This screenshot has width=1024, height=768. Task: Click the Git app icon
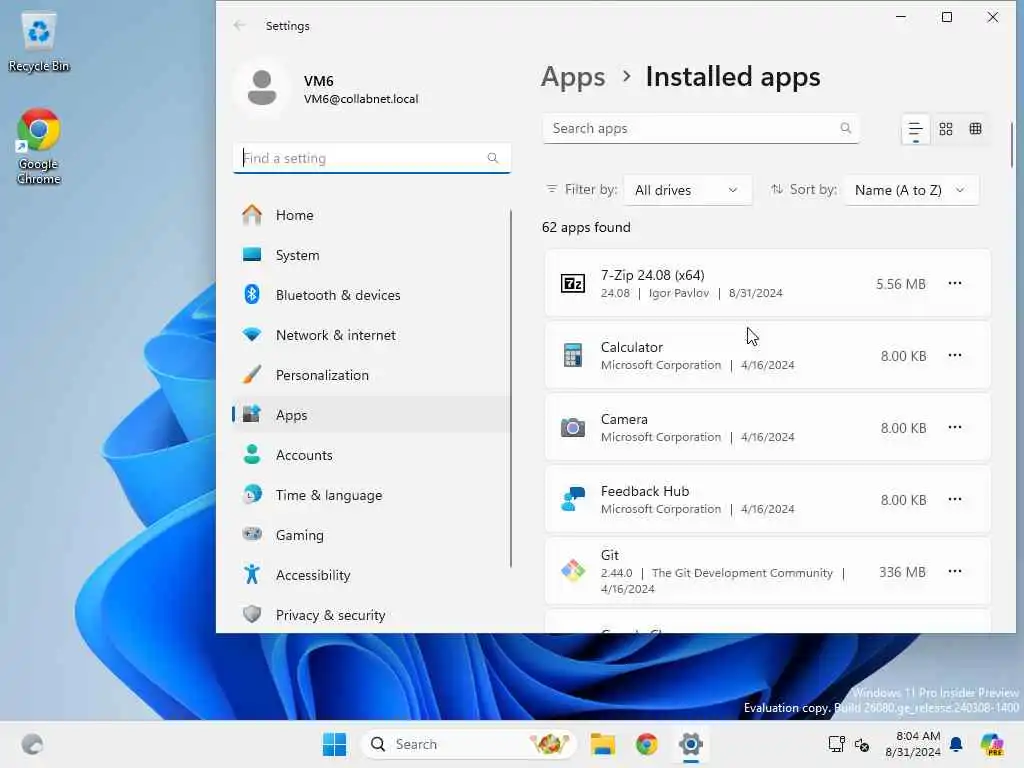(573, 571)
